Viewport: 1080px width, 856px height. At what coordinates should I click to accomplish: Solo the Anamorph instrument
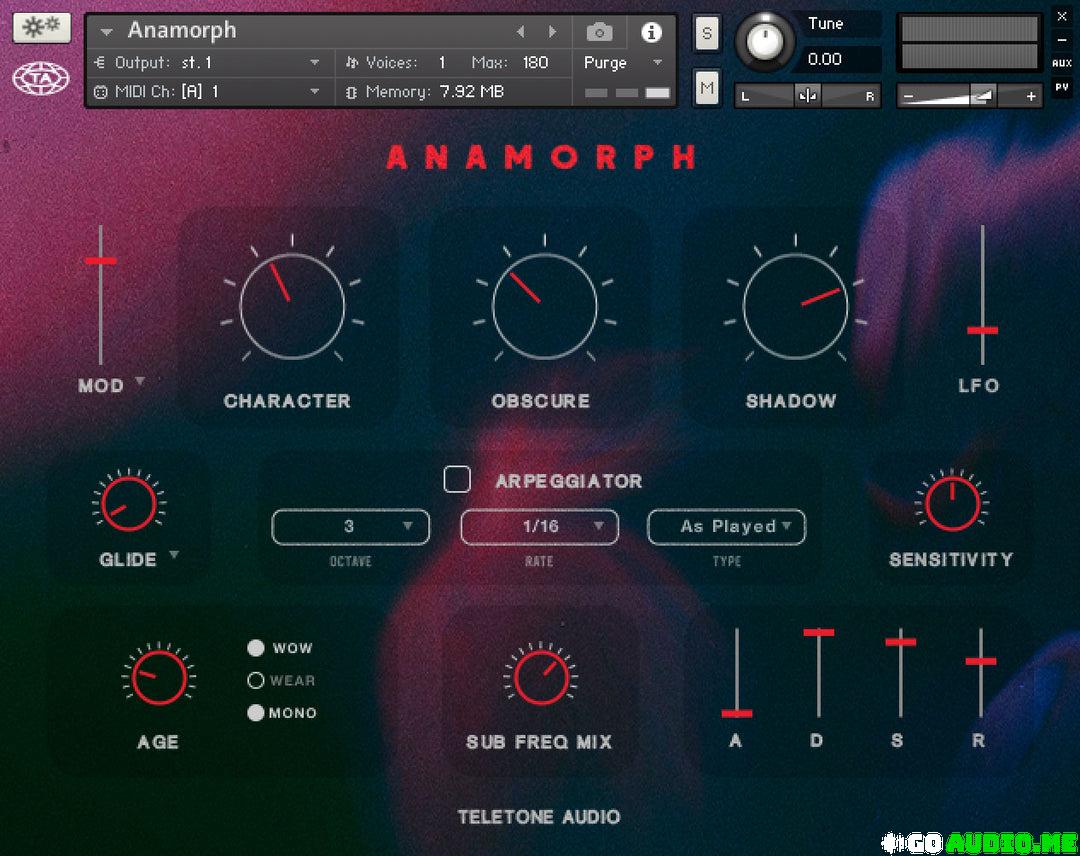coord(707,32)
